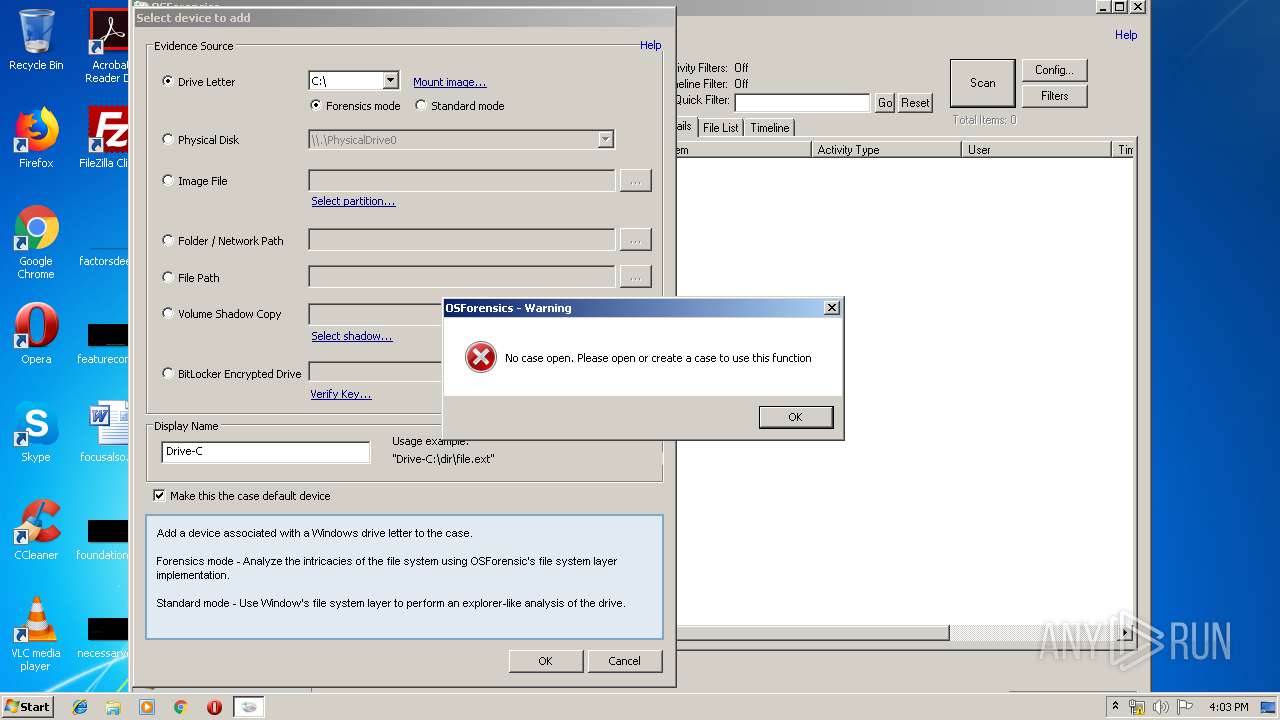Open Filters in OSForensics window

click(x=1054, y=96)
